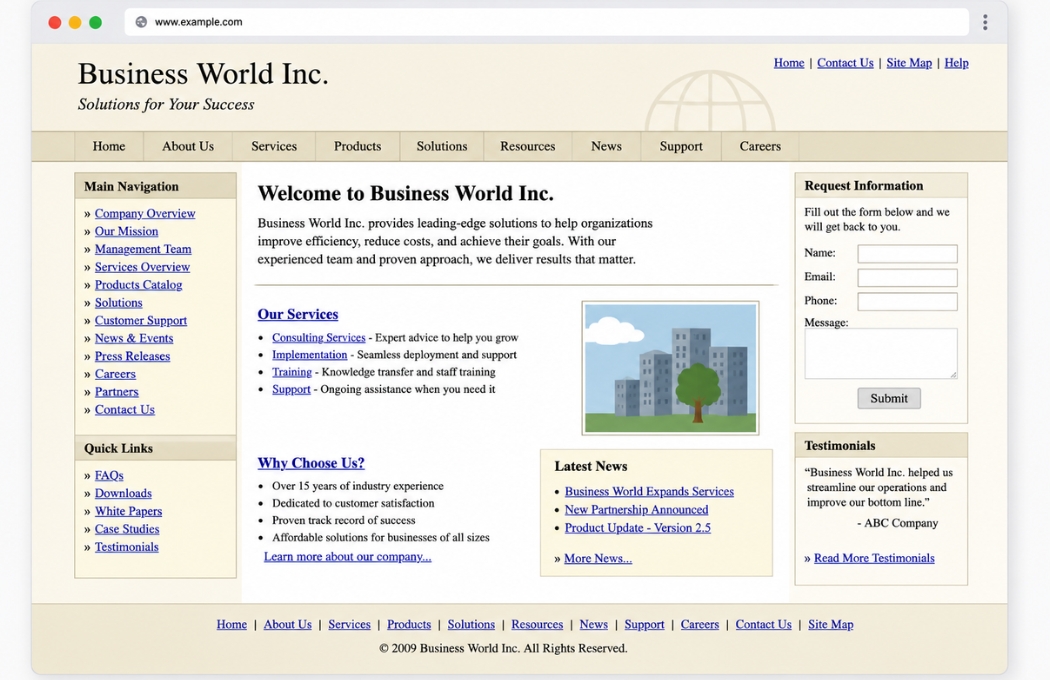
Task: Click the Email input field
Action: click(x=907, y=277)
